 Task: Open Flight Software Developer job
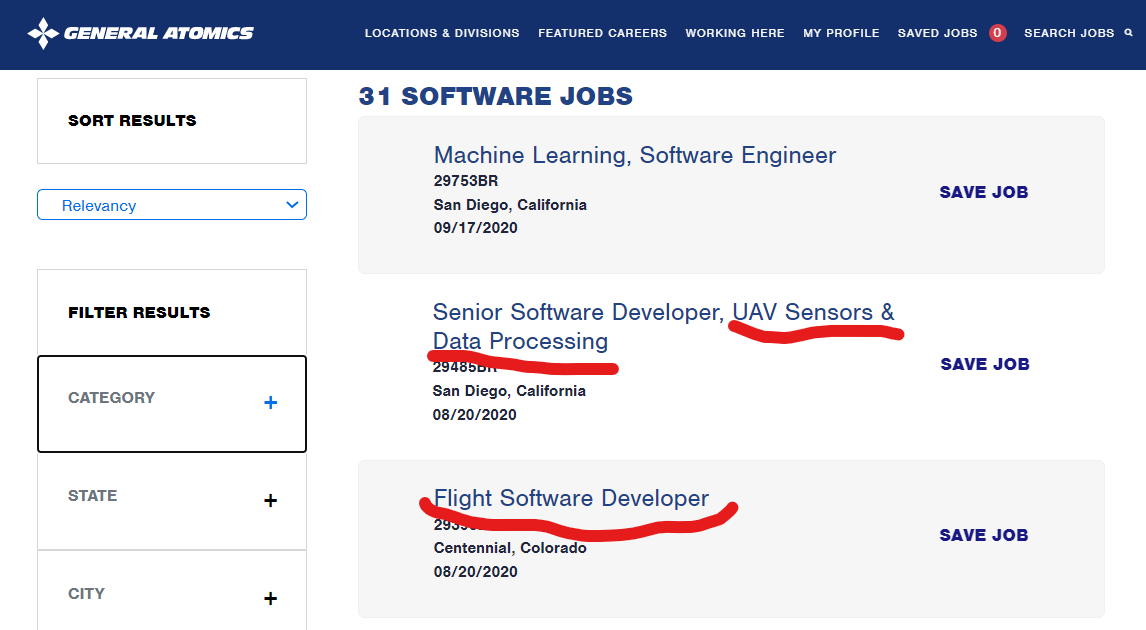(x=571, y=498)
